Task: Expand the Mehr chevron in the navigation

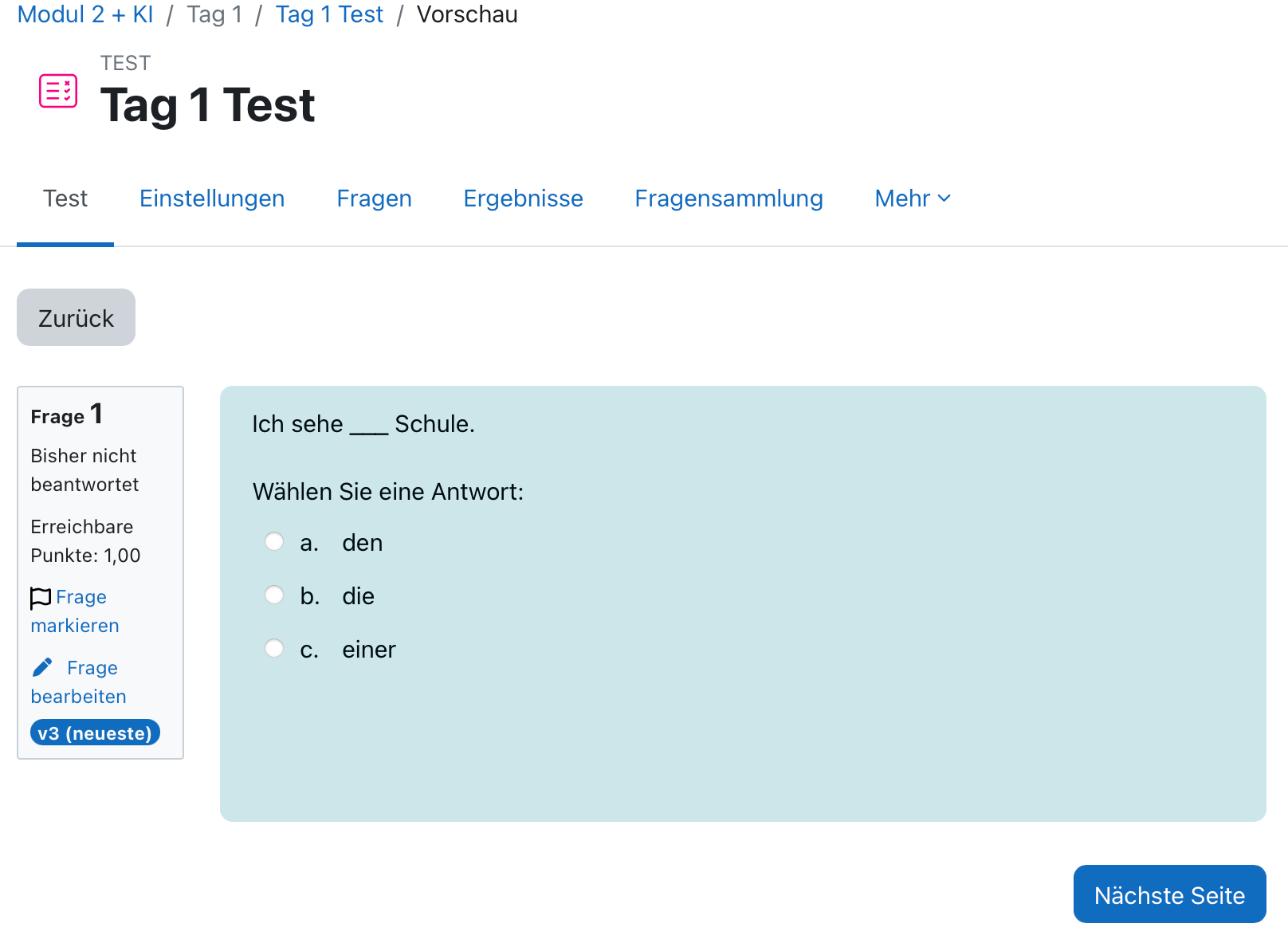Action: point(944,200)
